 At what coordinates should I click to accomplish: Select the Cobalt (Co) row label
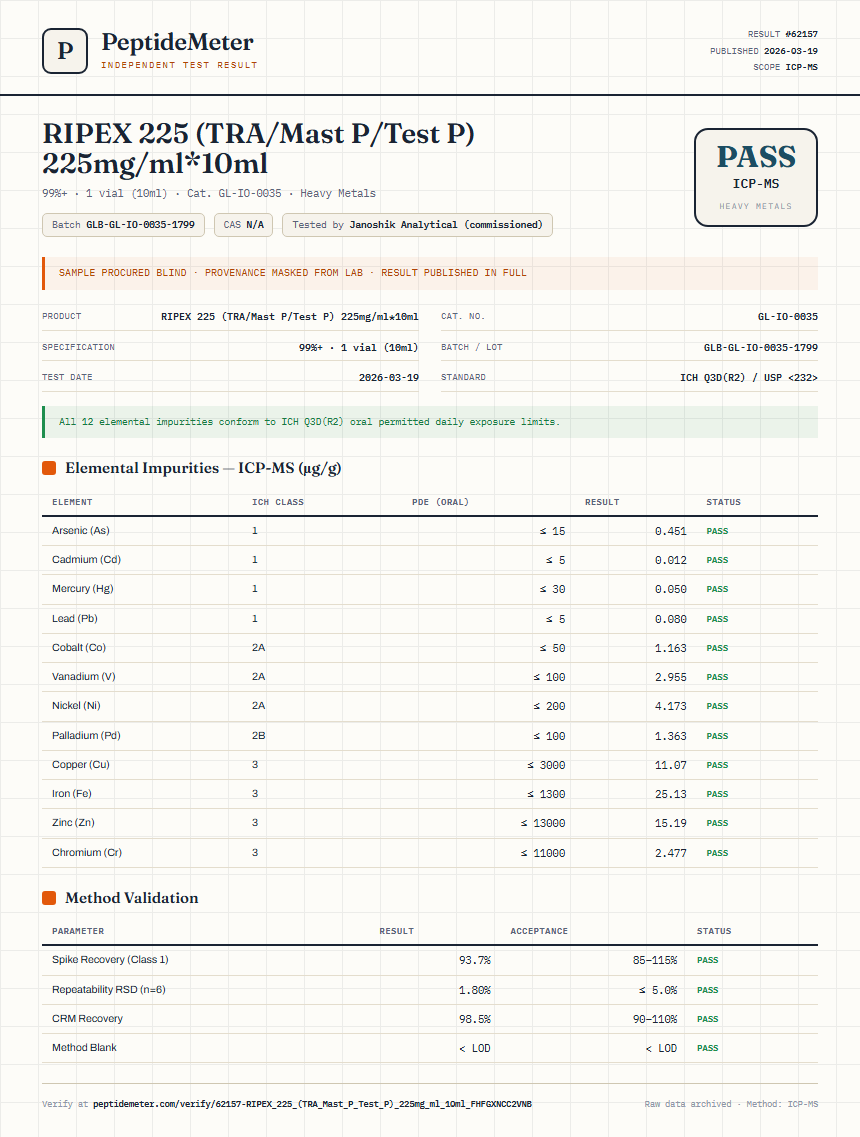[x=79, y=648]
